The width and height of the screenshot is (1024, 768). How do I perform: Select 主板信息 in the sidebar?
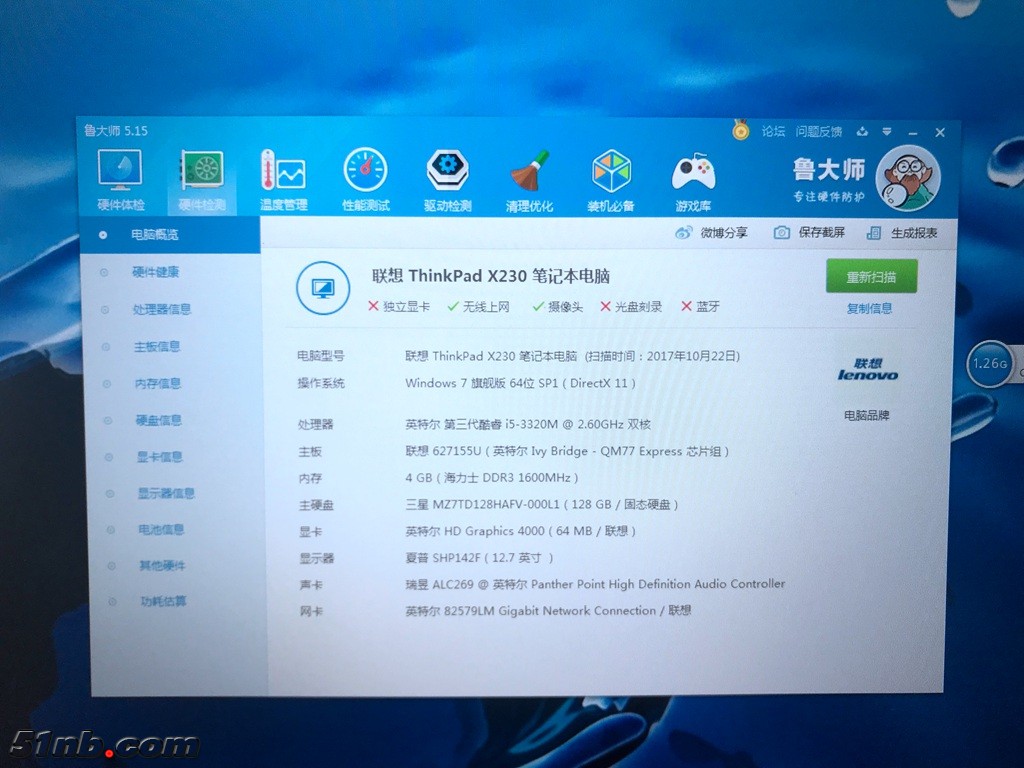[x=157, y=346]
